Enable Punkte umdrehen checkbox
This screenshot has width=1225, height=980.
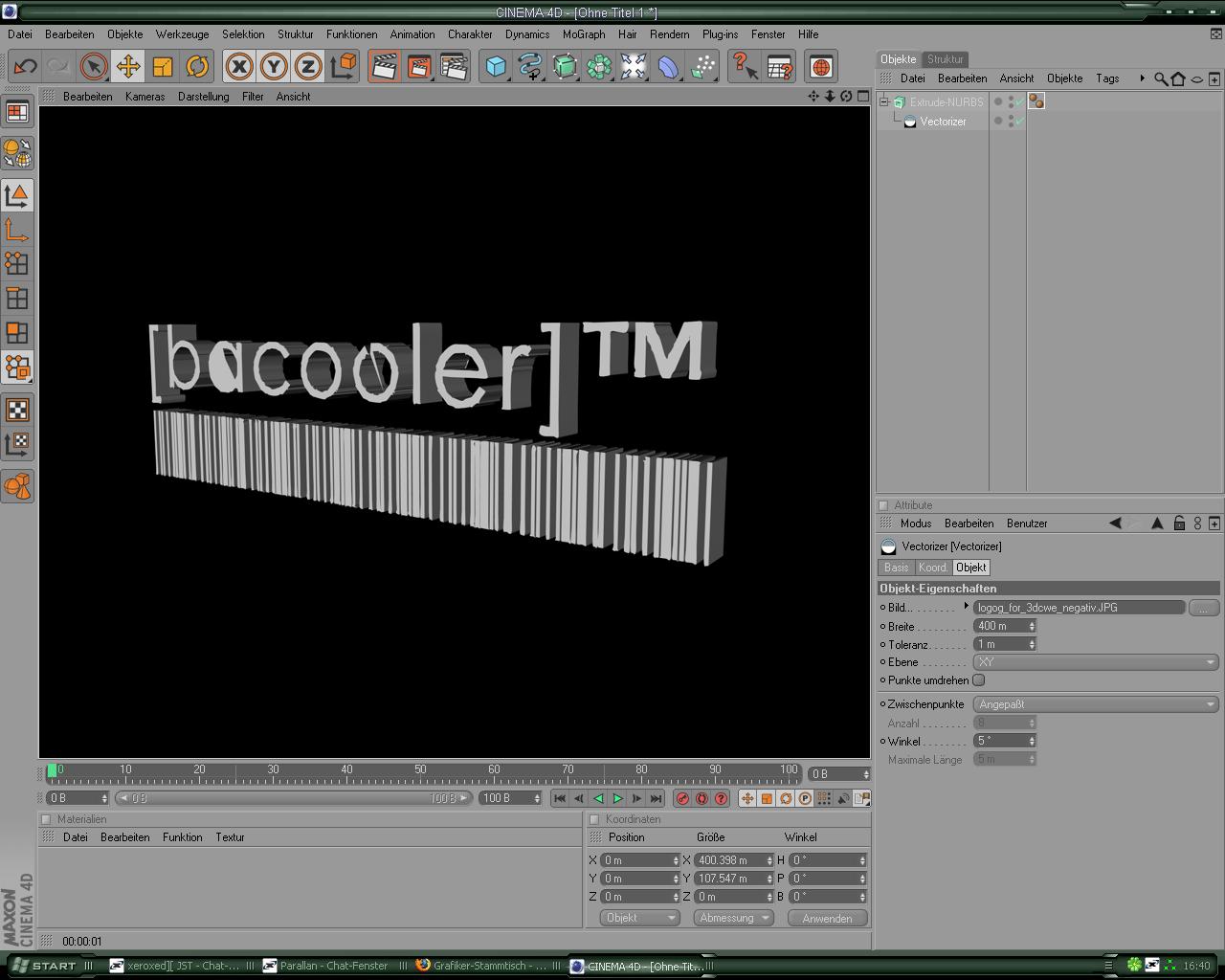coord(978,680)
